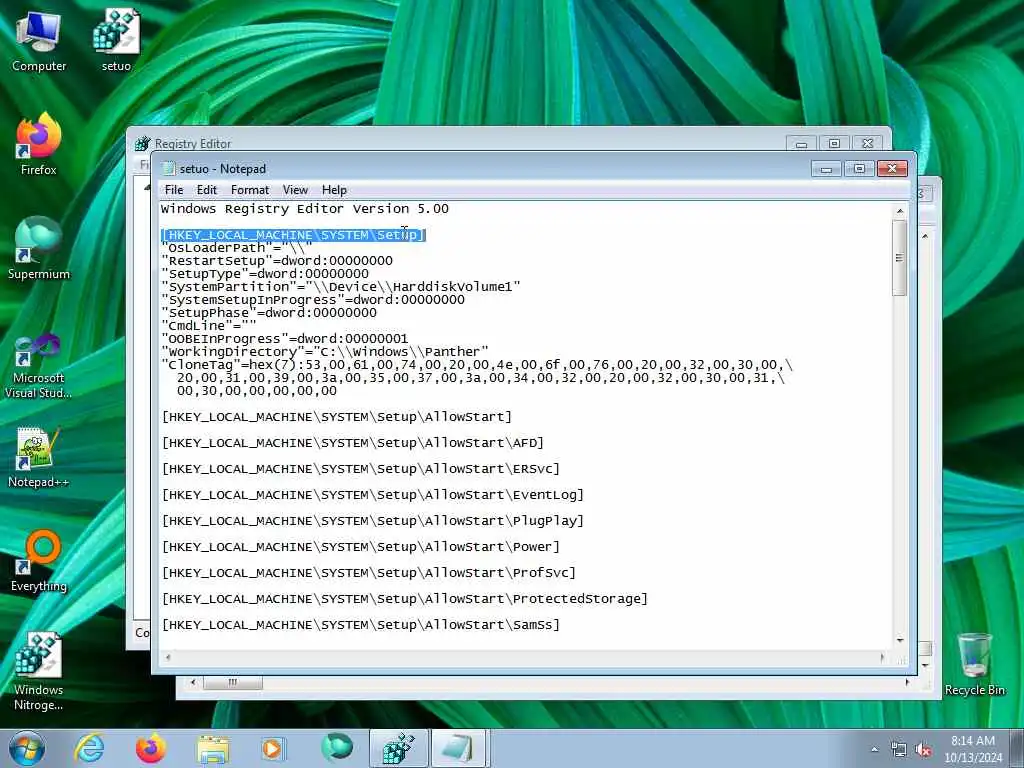The width and height of the screenshot is (1024, 768).
Task: Close the setuo Notepad window
Action: 892,169
